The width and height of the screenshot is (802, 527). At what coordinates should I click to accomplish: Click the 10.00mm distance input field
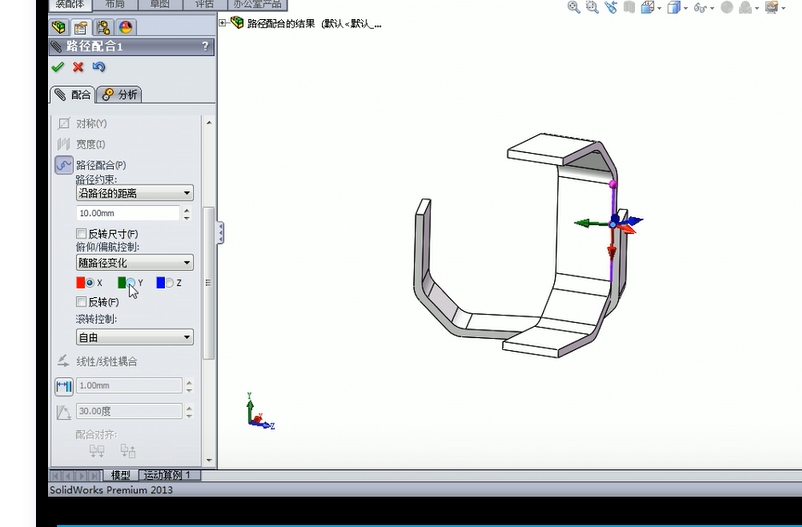click(x=128, y=213)
